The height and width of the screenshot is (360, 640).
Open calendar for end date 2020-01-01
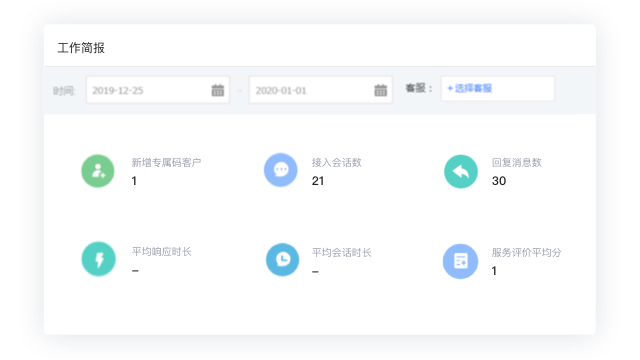click(380, 90)
